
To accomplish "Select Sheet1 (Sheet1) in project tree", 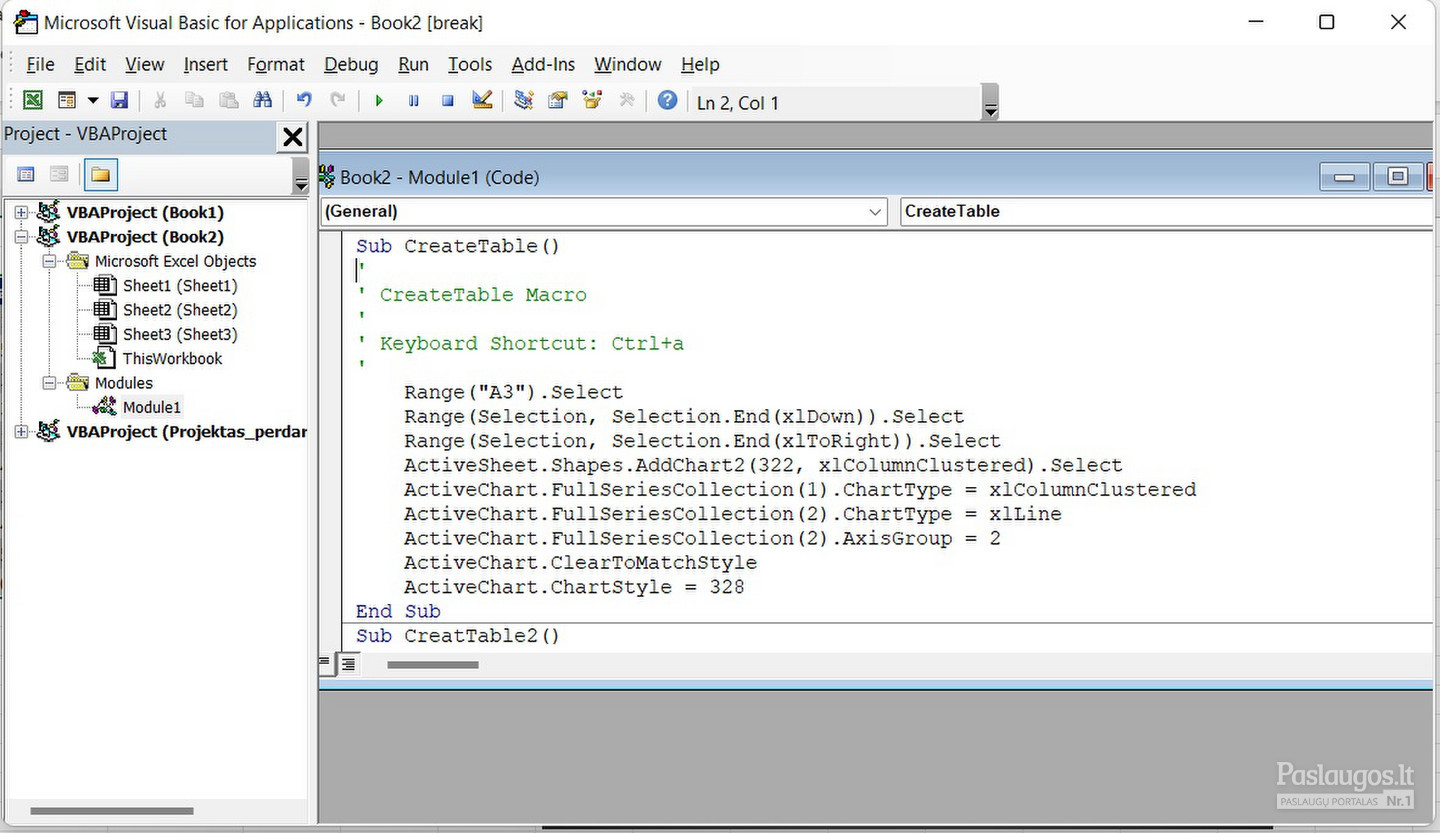I will (x=180, y=285).
